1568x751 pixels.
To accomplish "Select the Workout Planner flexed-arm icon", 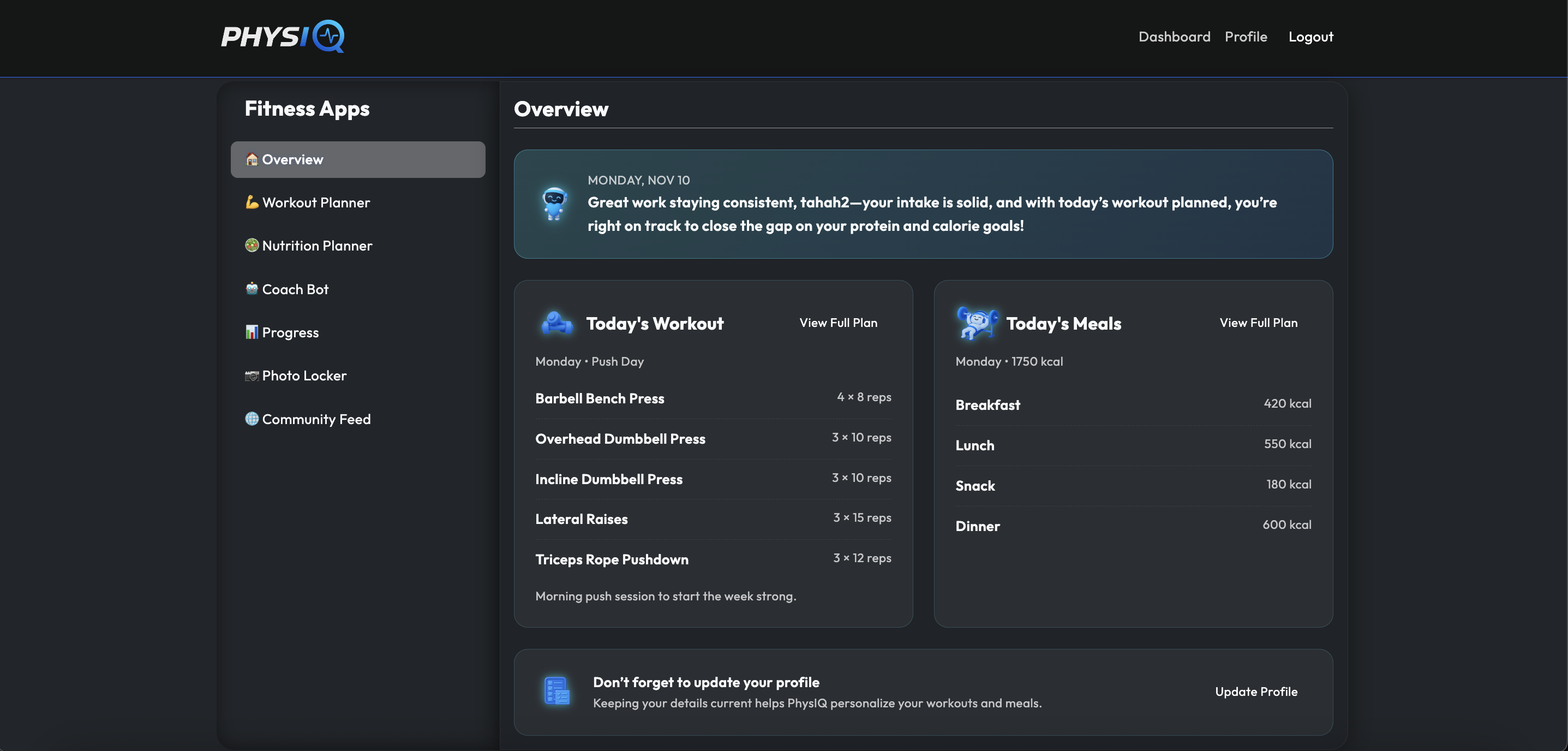I will [252, 202].
